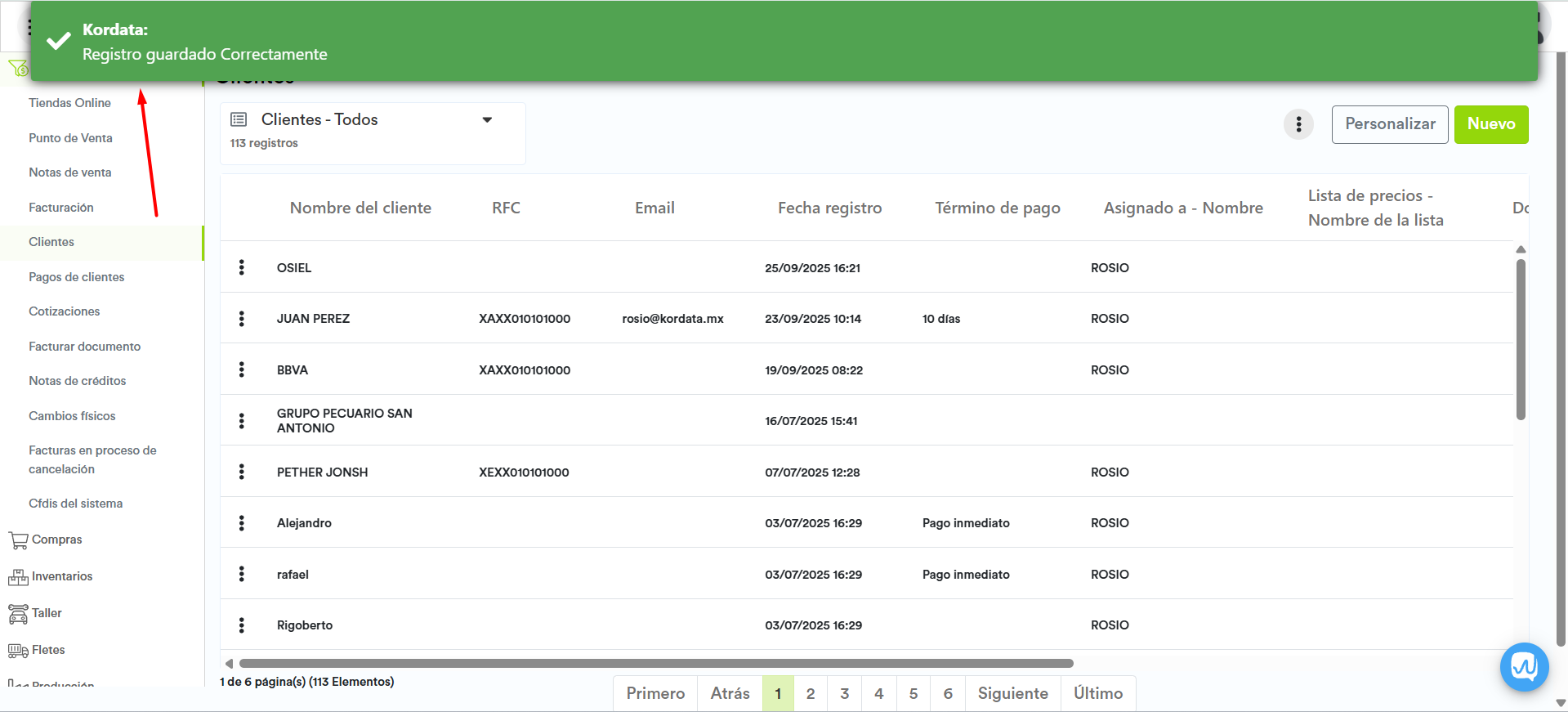1568x712 pixels.
Task: Open the Fletes module
Action: [x=48, y=650]
